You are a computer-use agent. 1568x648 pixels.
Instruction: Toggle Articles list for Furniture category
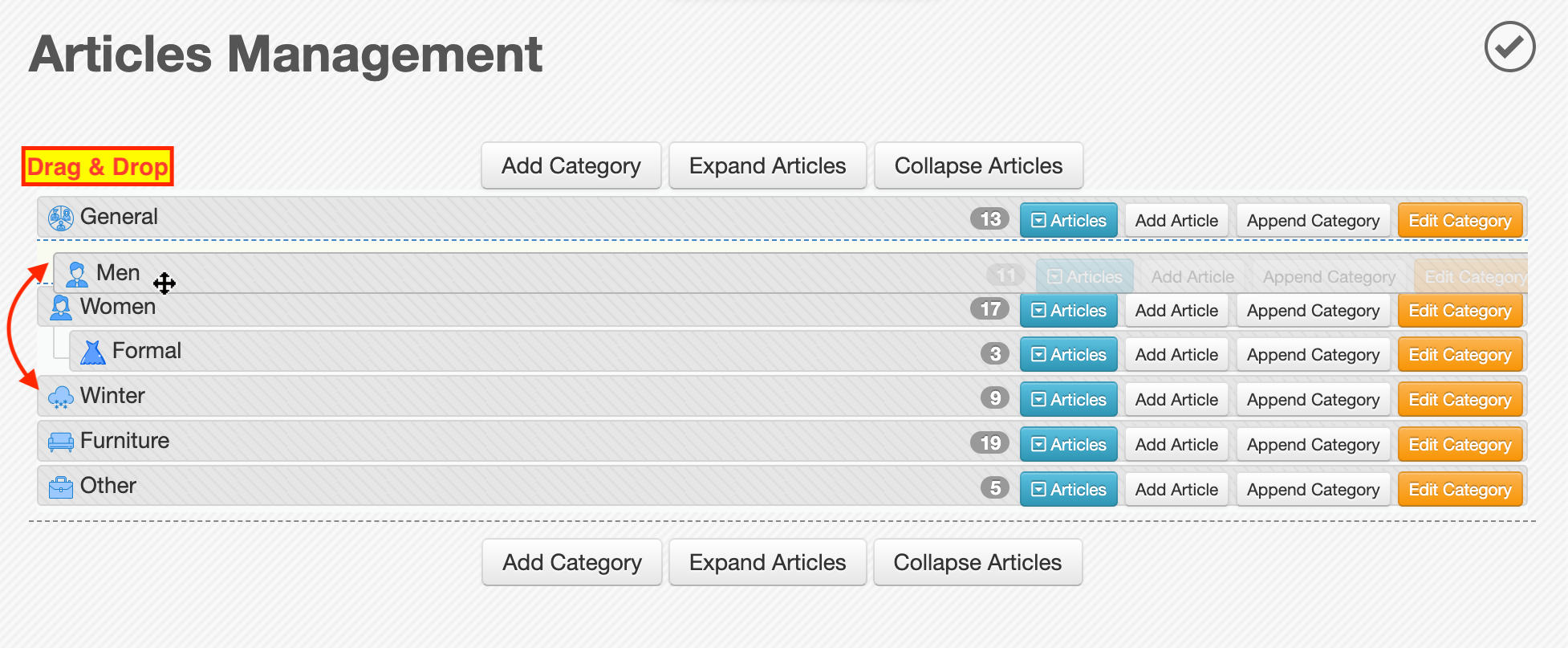tap(1068, 444)
